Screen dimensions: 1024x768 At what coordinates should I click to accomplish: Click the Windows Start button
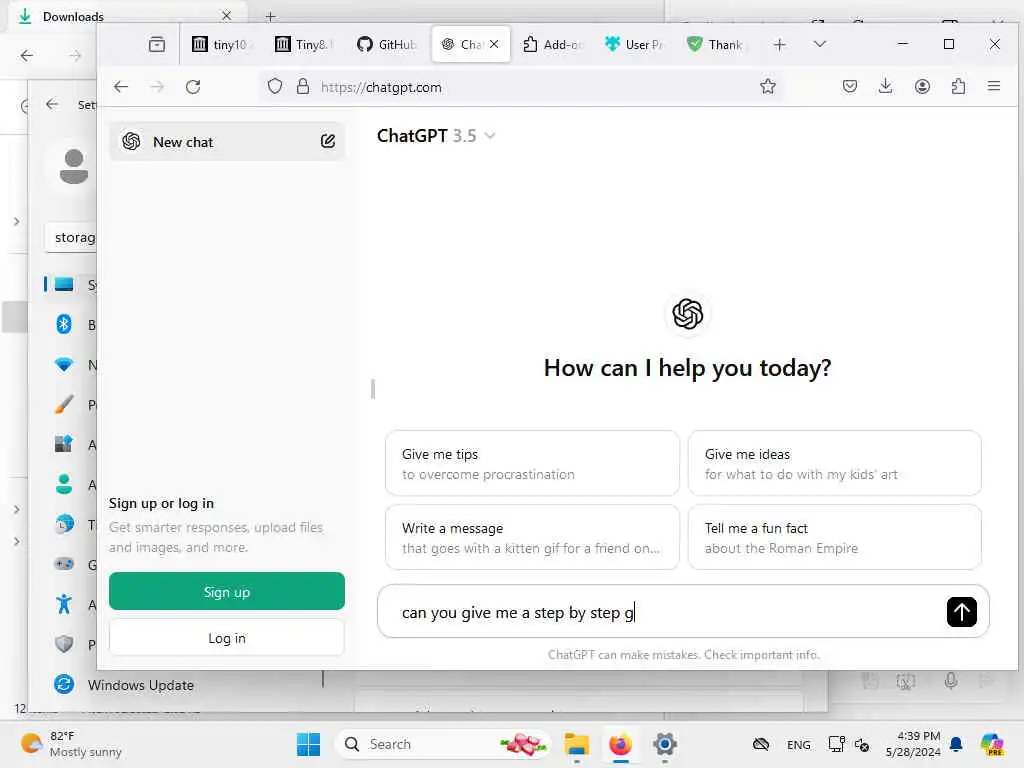(x=308, y=744)
